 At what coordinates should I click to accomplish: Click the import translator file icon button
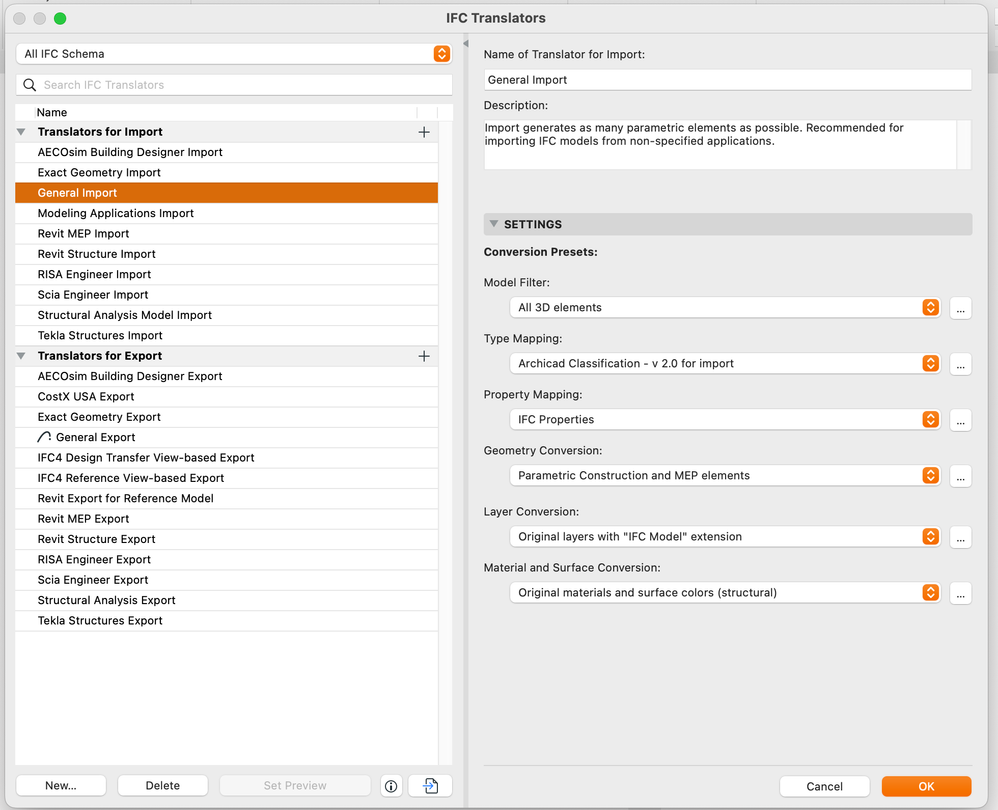(x=430, y=786)
